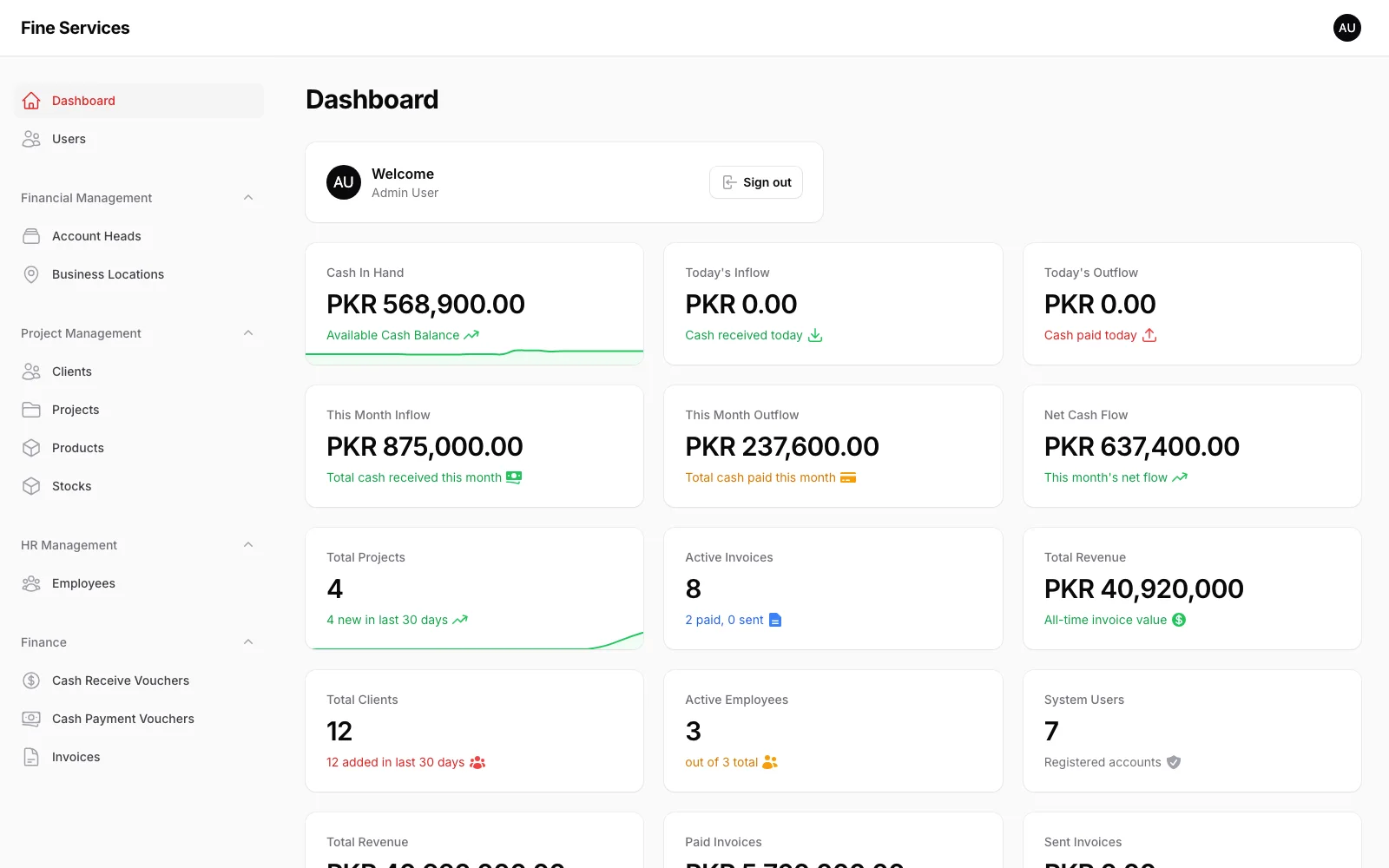Click the Projects folder icon
This screenshot has width=1389, height=868.
tap(31, 410)
